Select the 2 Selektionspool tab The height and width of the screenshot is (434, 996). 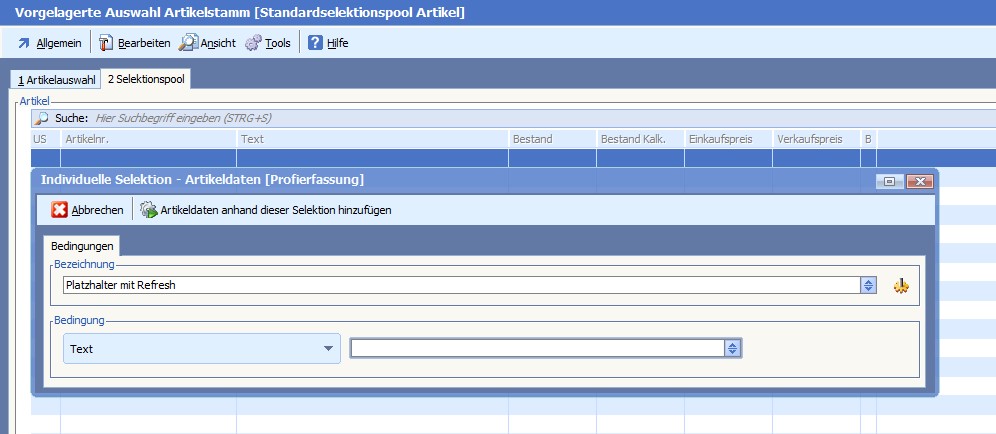[146, 80]
